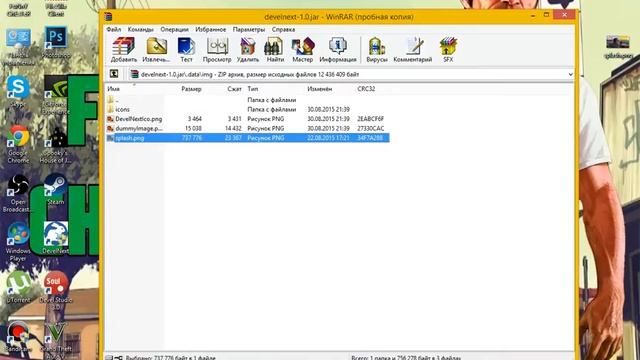
Task: Select the splash.png file row
Action: coord(247,138)
